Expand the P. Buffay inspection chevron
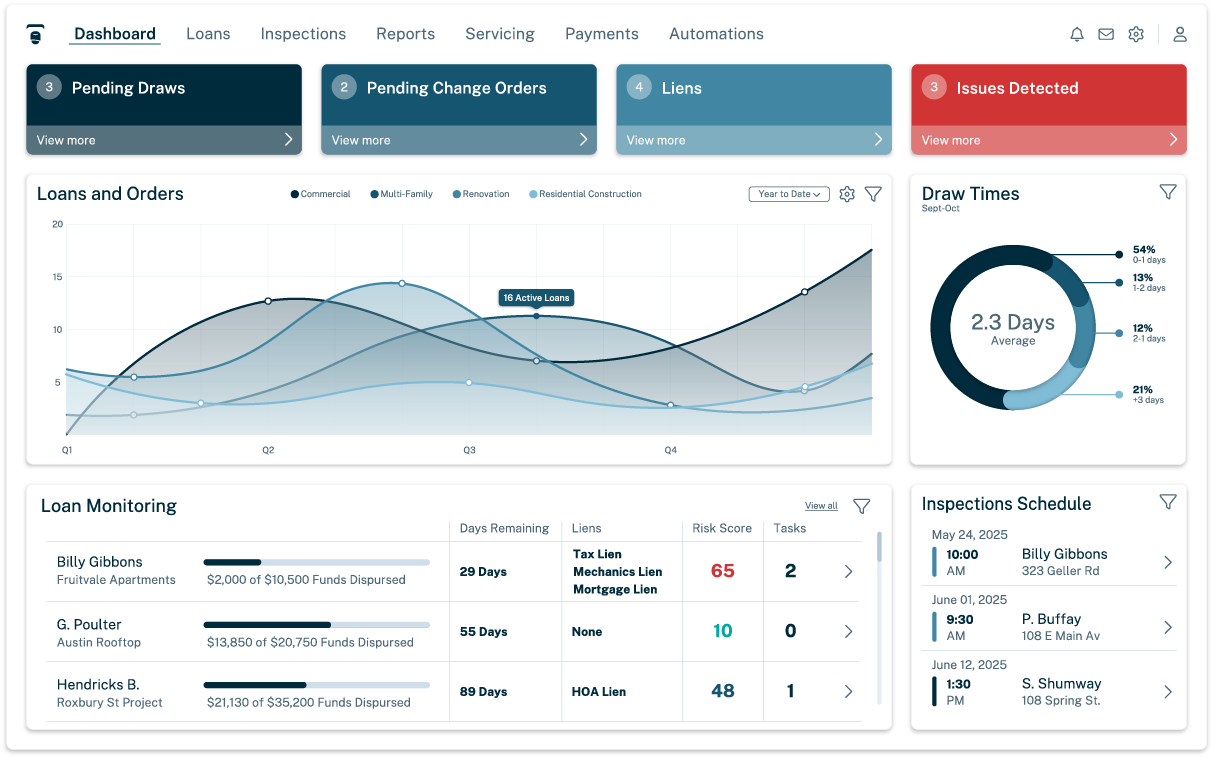 coord(1167,627)
